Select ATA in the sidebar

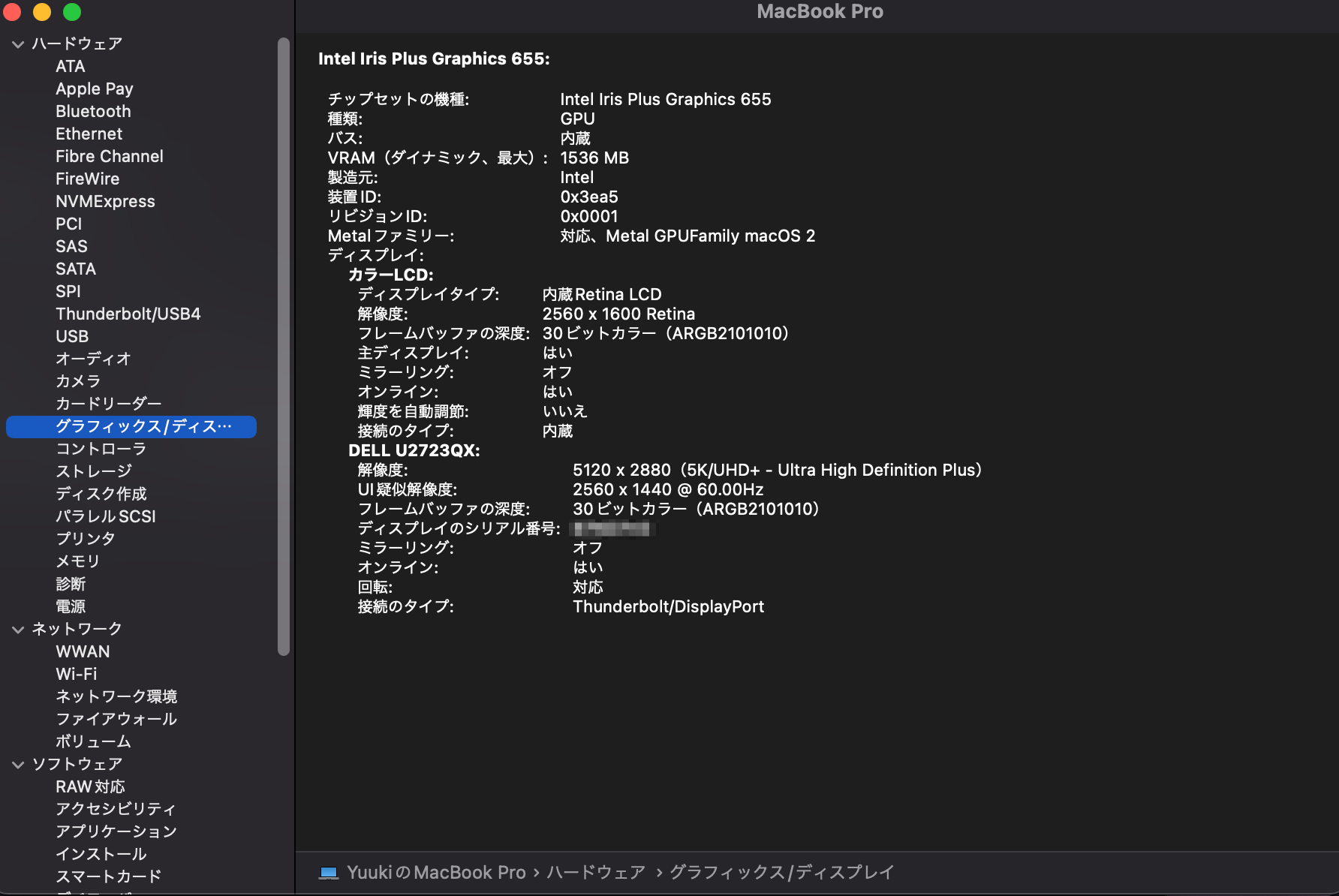tap(71, 67)
